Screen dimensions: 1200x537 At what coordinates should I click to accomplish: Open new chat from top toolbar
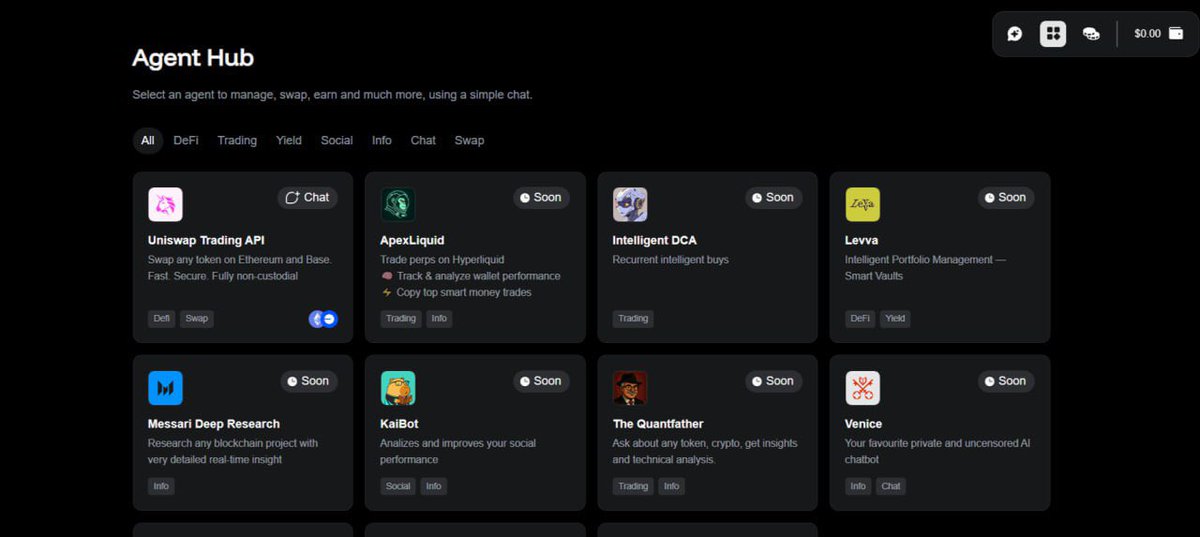click(x=1015, y=34)
